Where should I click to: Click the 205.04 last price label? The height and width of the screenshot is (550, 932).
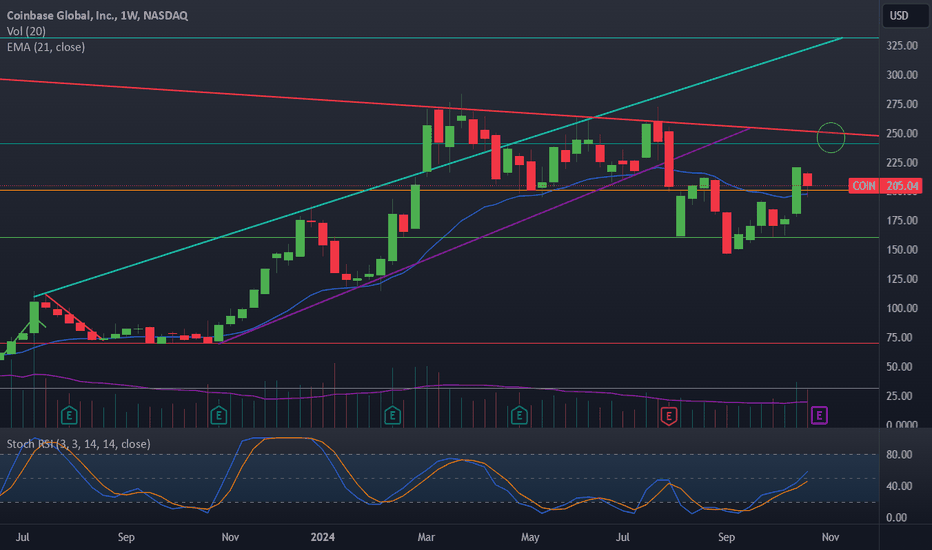coord(902,186)
